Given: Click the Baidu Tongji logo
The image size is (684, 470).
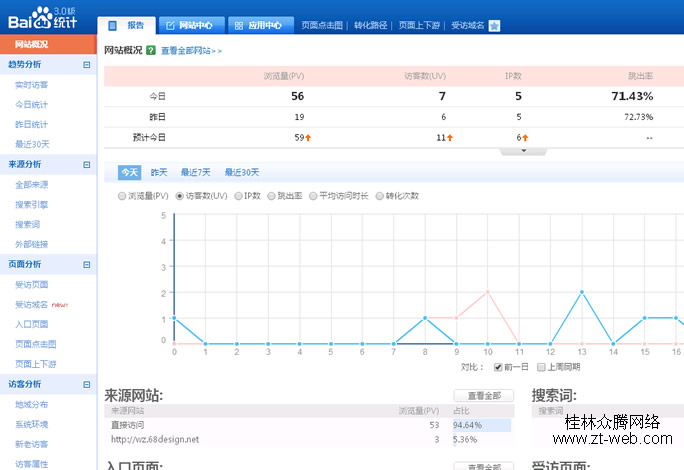Looking at the screenshot, I should pyautogui.click(x=43, y=18).
